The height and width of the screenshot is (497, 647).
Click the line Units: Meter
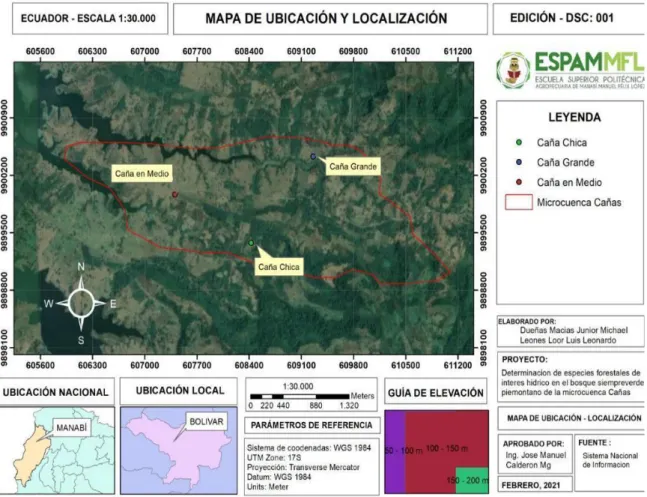pos(267,487)
